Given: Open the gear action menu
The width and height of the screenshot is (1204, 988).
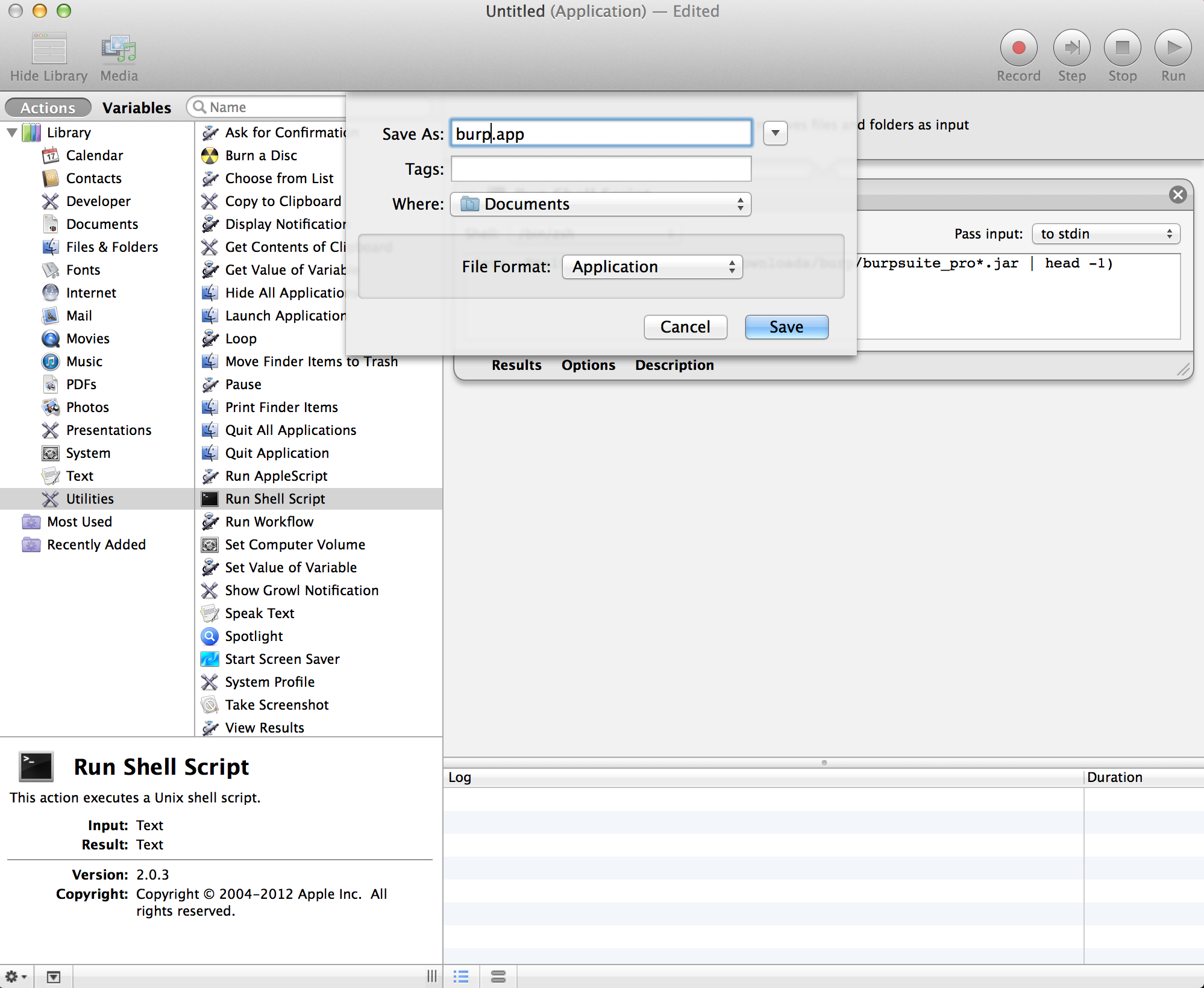Looking at the screenshot, I should pos(15,977).
